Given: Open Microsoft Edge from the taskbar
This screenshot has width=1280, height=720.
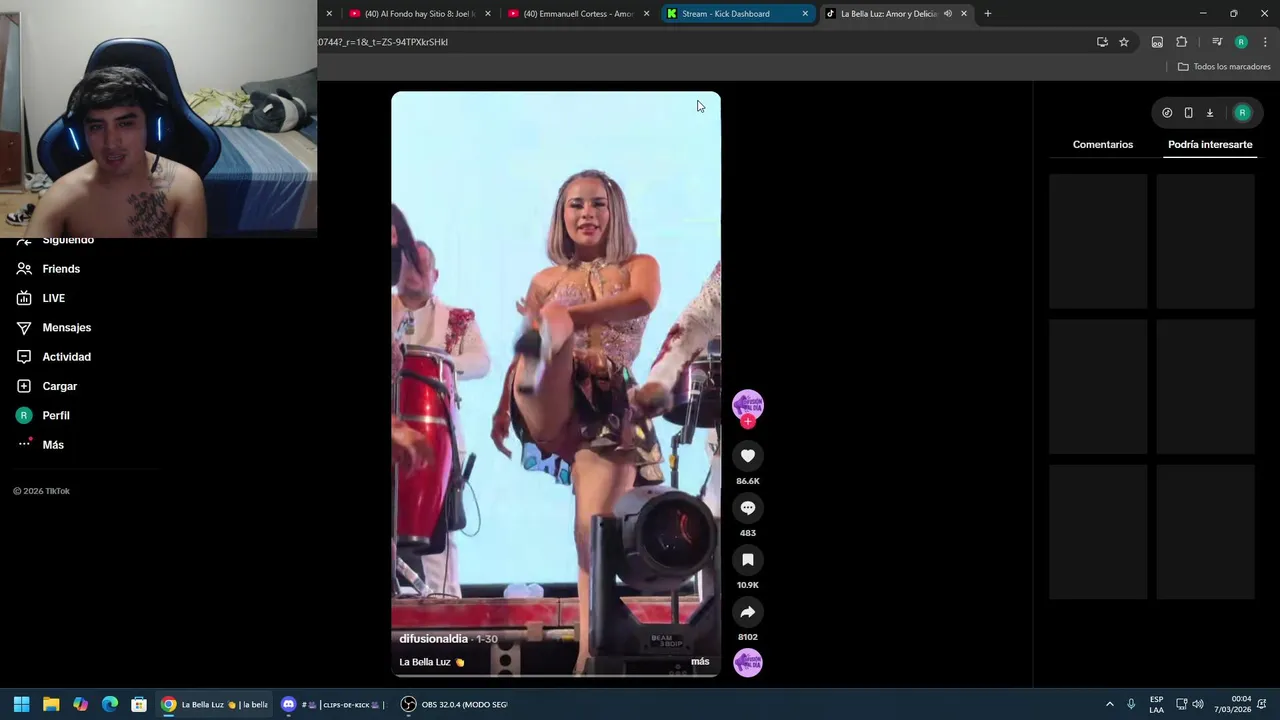Looking at the screenshot, I should [x=110, y=705].
